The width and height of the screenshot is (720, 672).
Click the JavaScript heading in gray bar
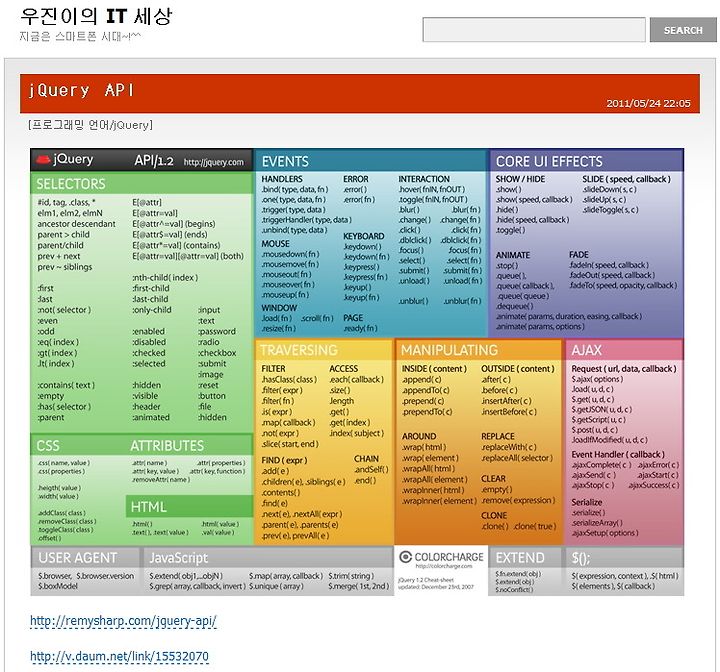click(179, 558)
